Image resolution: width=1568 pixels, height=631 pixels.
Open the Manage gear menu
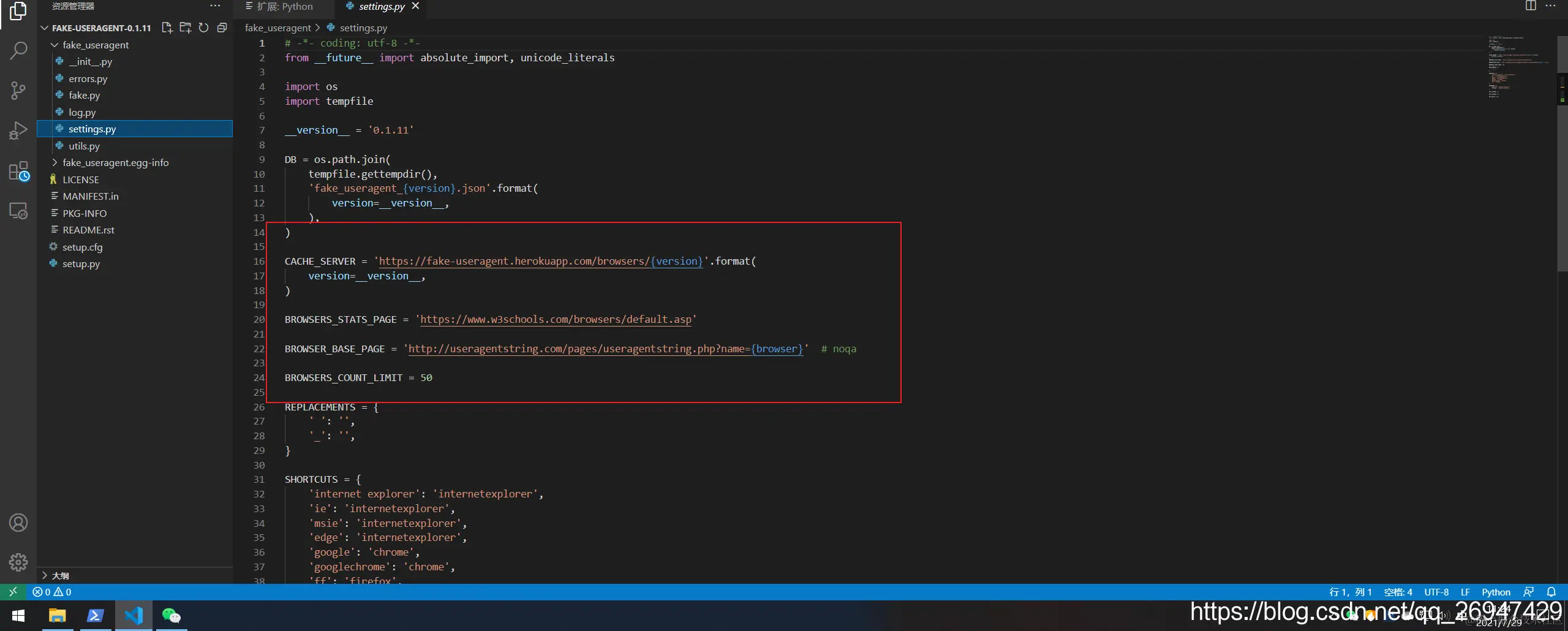click(x=18, y=562)
